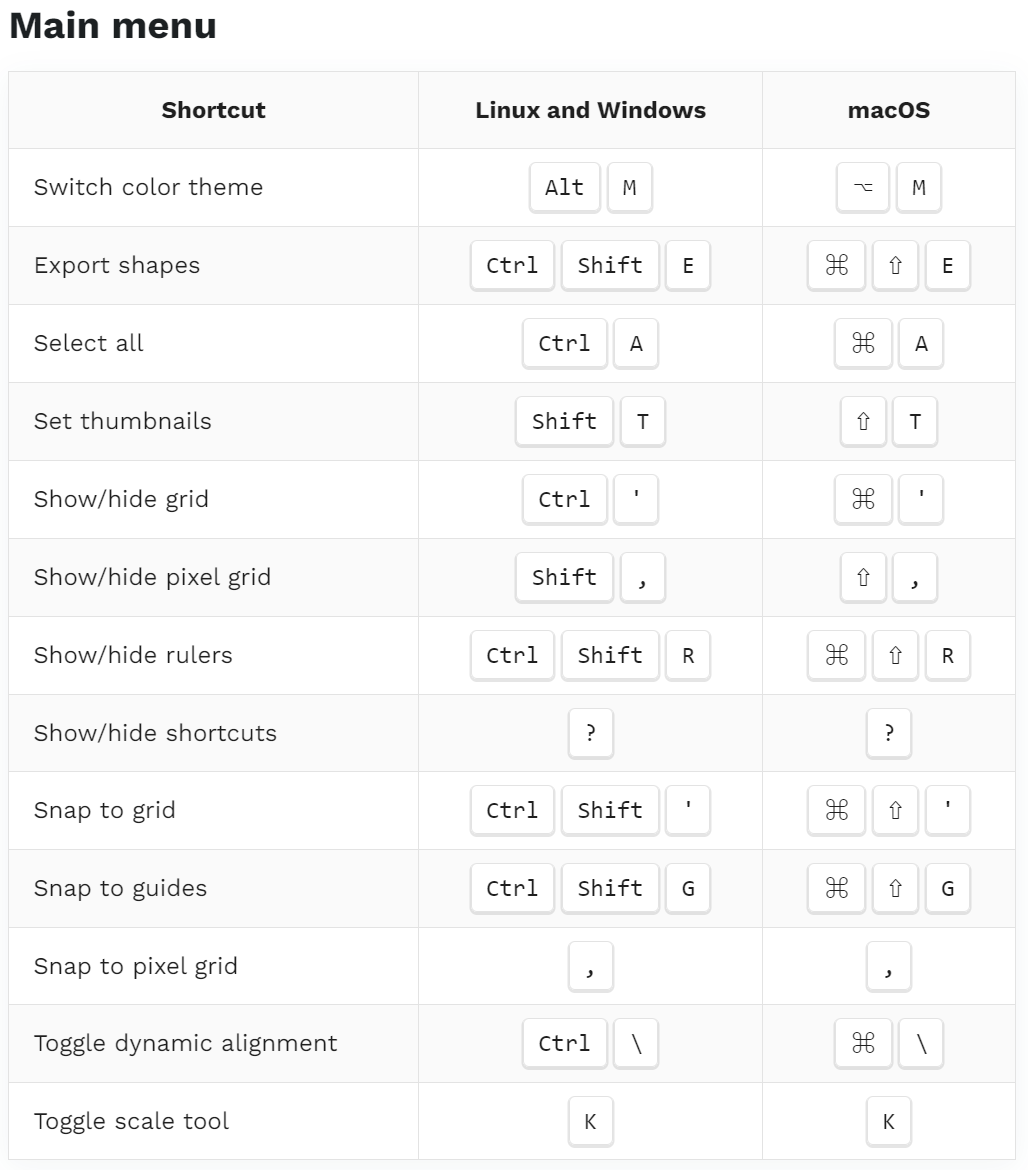Screen dimensions: 1028x1170
Task: Click the macOS column header
Action: [x=888, y=110]
